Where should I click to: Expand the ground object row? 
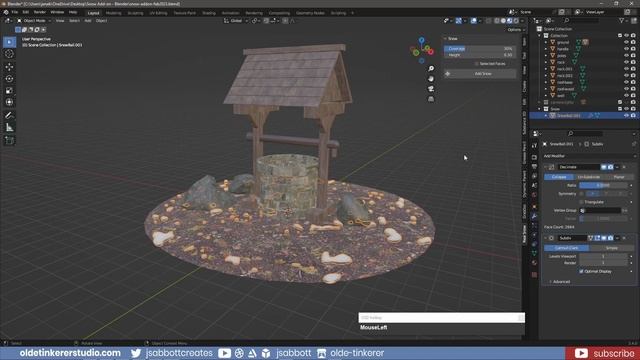click(546, 42)
